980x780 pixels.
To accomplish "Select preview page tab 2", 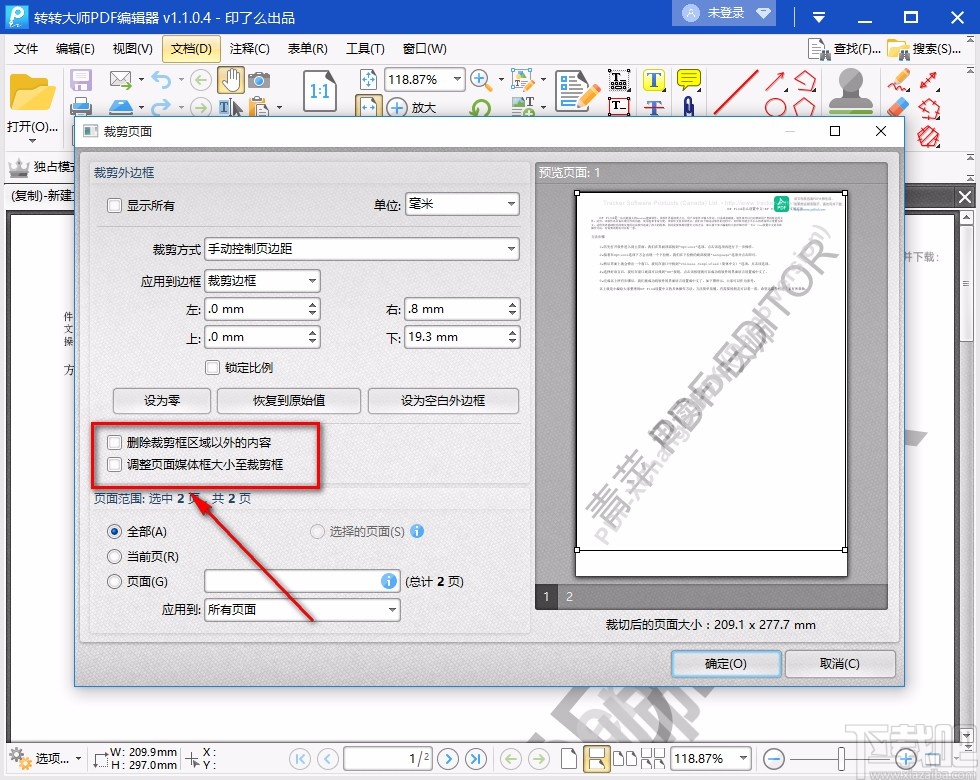I will click(x=569, y=596).
